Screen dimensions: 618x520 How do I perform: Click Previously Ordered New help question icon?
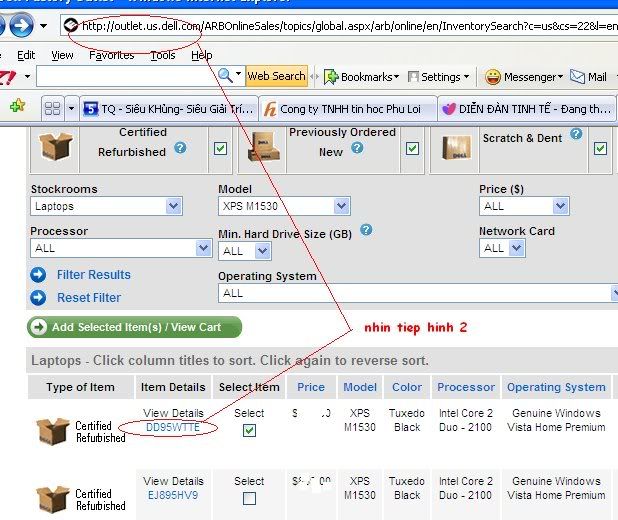(357, 148)
